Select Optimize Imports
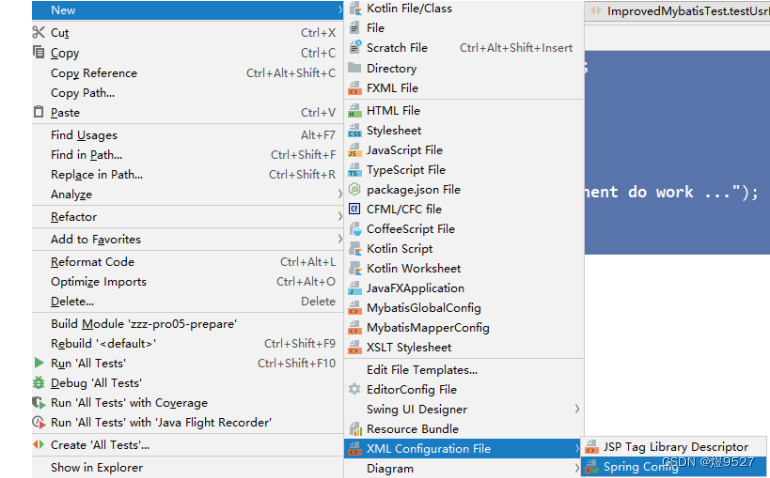 (x=188, y=281)
